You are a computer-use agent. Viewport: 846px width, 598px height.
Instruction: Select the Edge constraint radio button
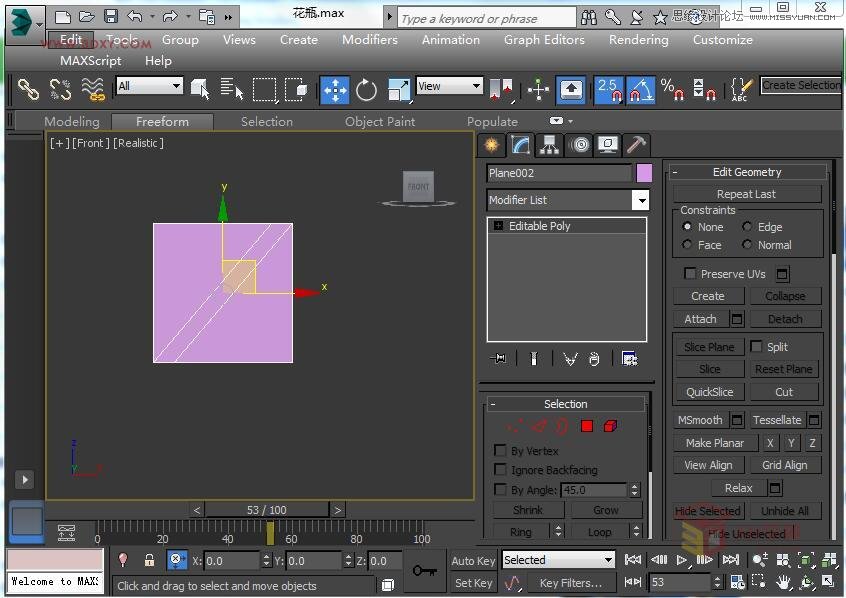tap(747, 227)
